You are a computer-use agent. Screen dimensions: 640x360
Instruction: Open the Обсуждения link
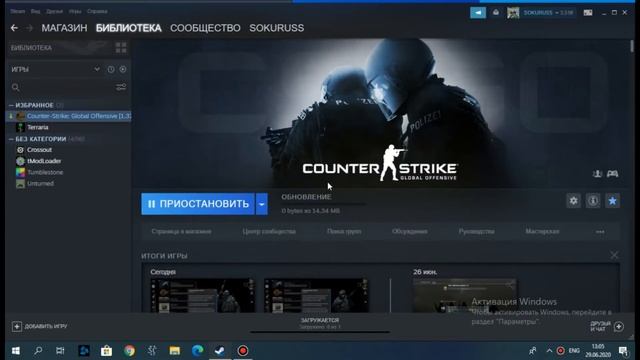click(409, 231)
